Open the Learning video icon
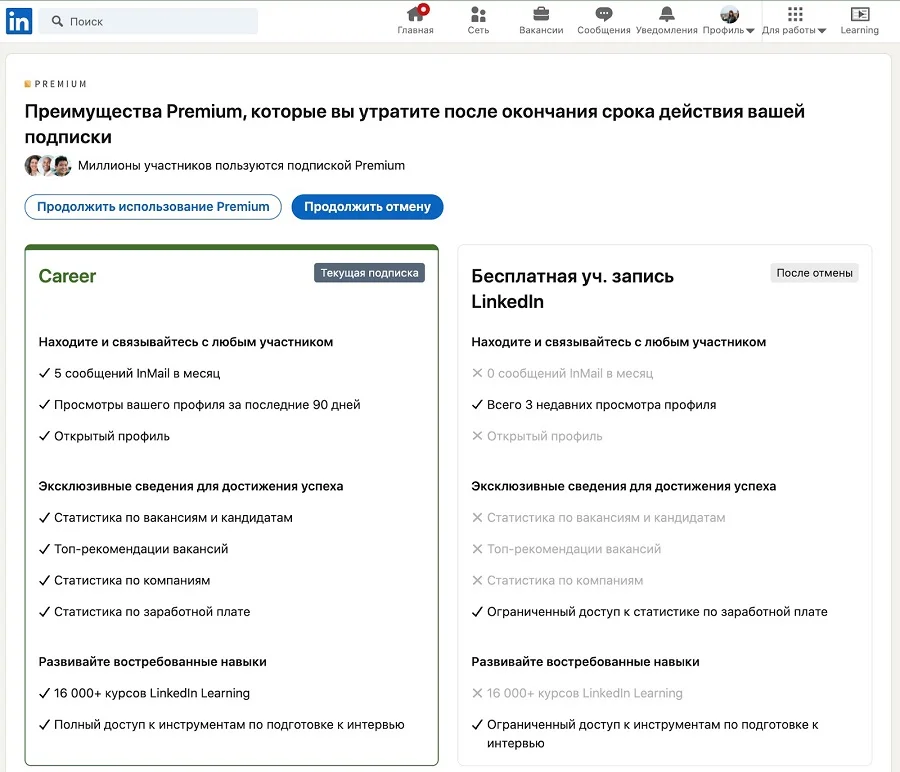 pyautogui.click(x=859, y=14)
